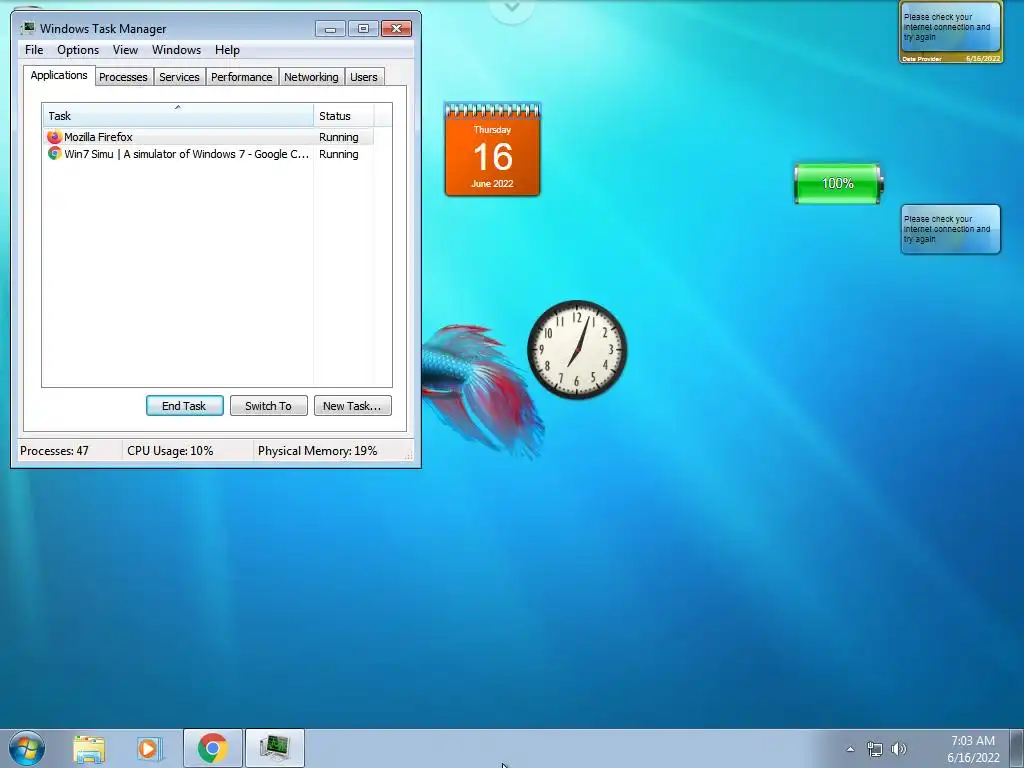Image resolution: width=1024 pixels, height=768 pixels.
Task: Switch to the Services tab
Action: 179,77
